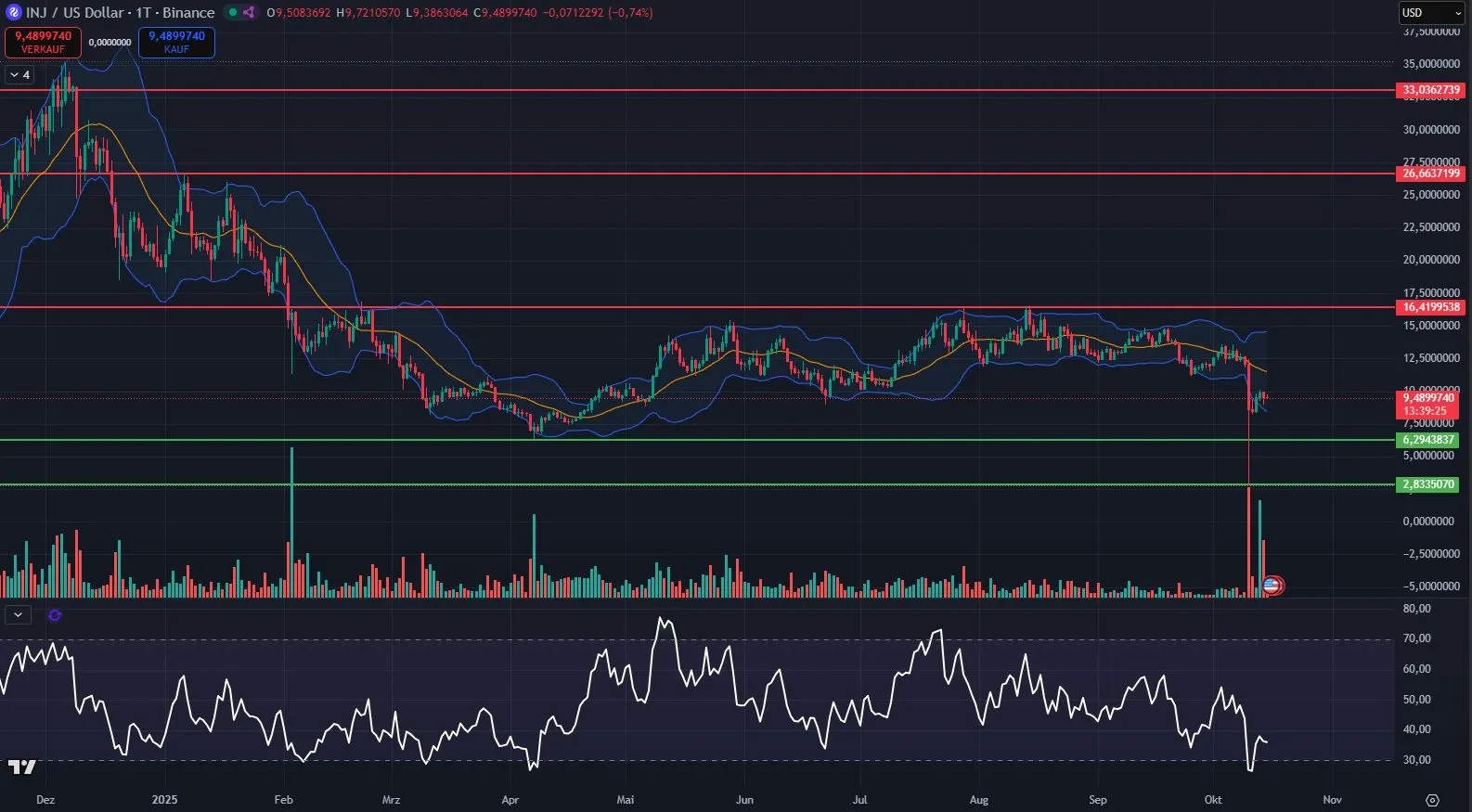Click the green market status dot
This screenshot has width=1472, height=812.
tap(233, 12)
